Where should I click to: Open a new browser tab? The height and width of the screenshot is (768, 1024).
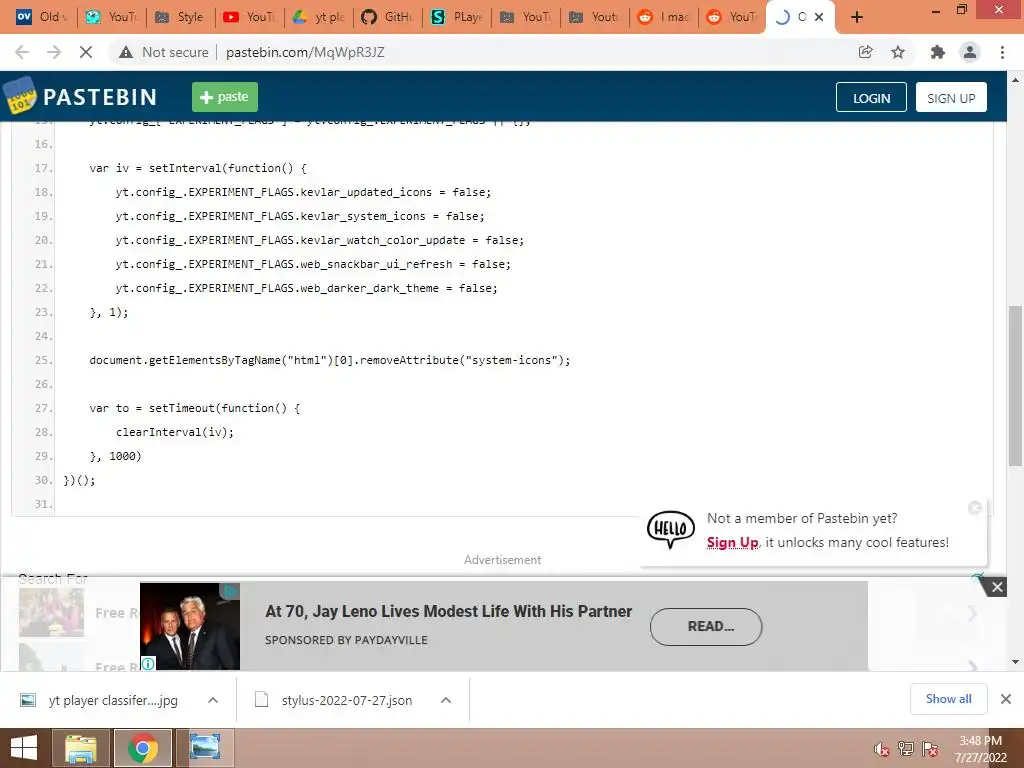pos(857,17)
